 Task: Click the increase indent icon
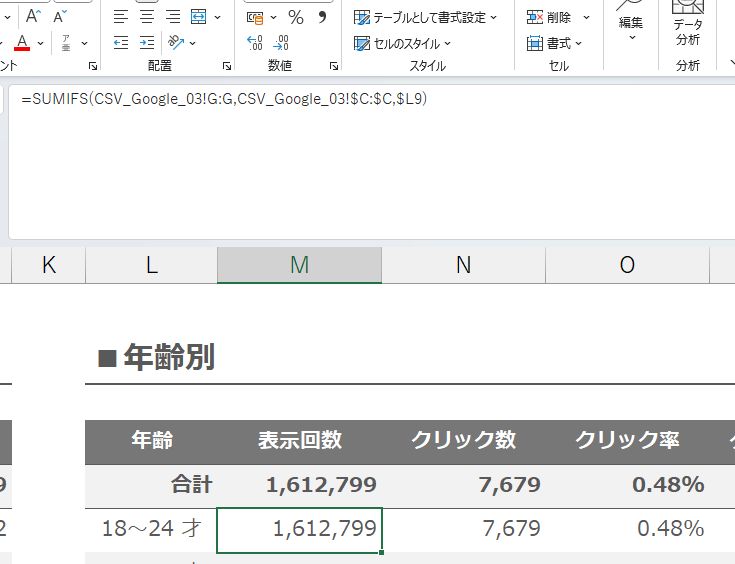[147, 42]
